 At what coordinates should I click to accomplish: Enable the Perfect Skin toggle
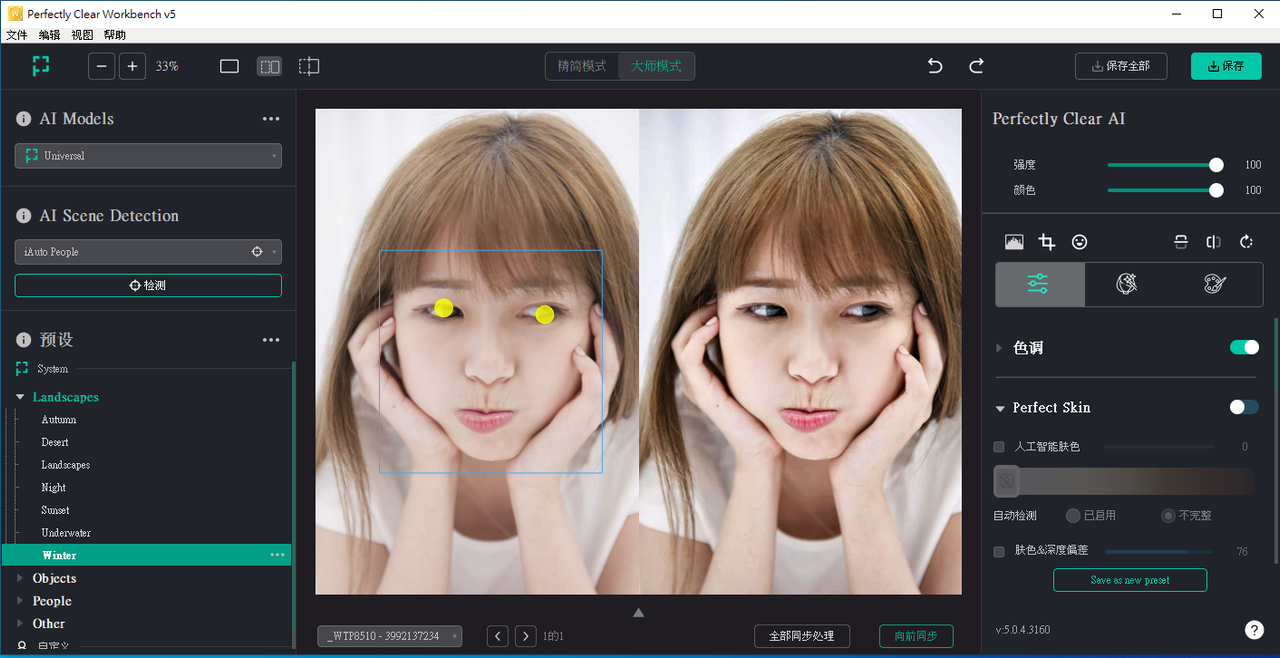(x=1244, y=407)
